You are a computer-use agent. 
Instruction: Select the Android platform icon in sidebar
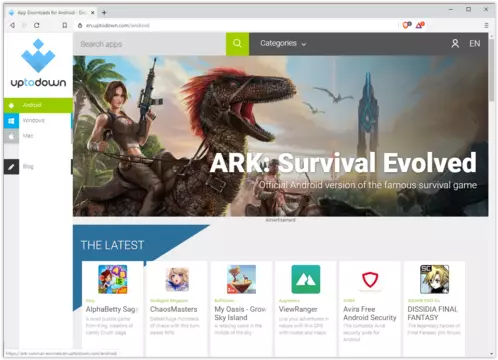(11, 105)
